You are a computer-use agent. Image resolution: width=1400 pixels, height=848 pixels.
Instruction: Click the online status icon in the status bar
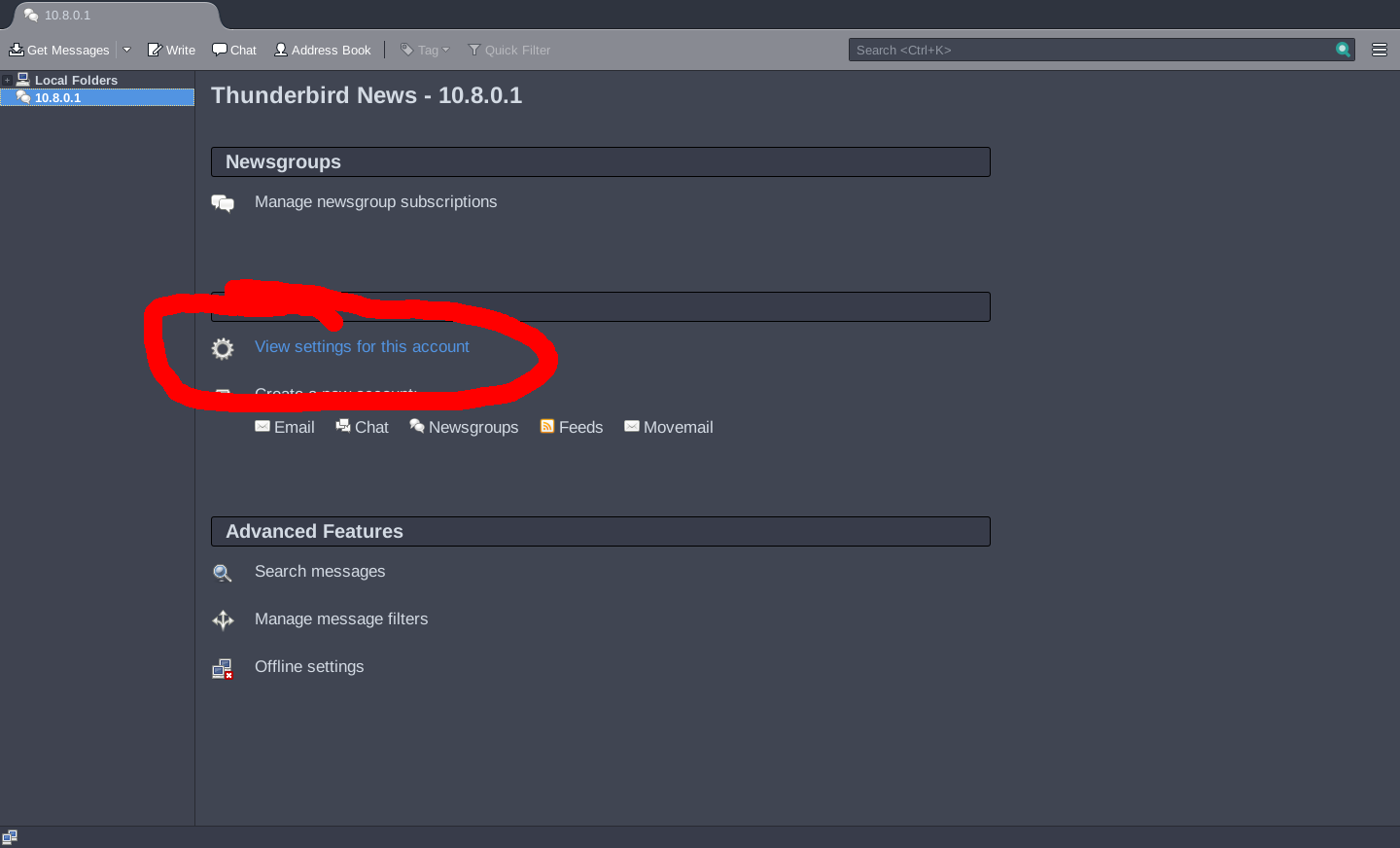10,837
